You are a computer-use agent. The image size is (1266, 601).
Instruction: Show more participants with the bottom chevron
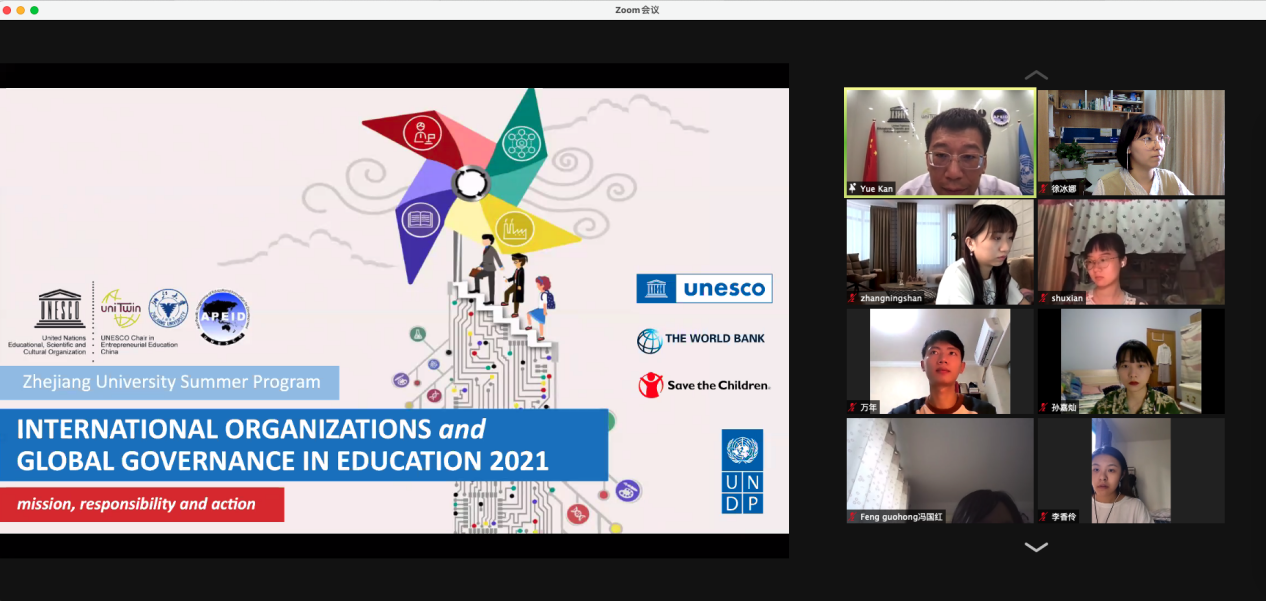1036,547
